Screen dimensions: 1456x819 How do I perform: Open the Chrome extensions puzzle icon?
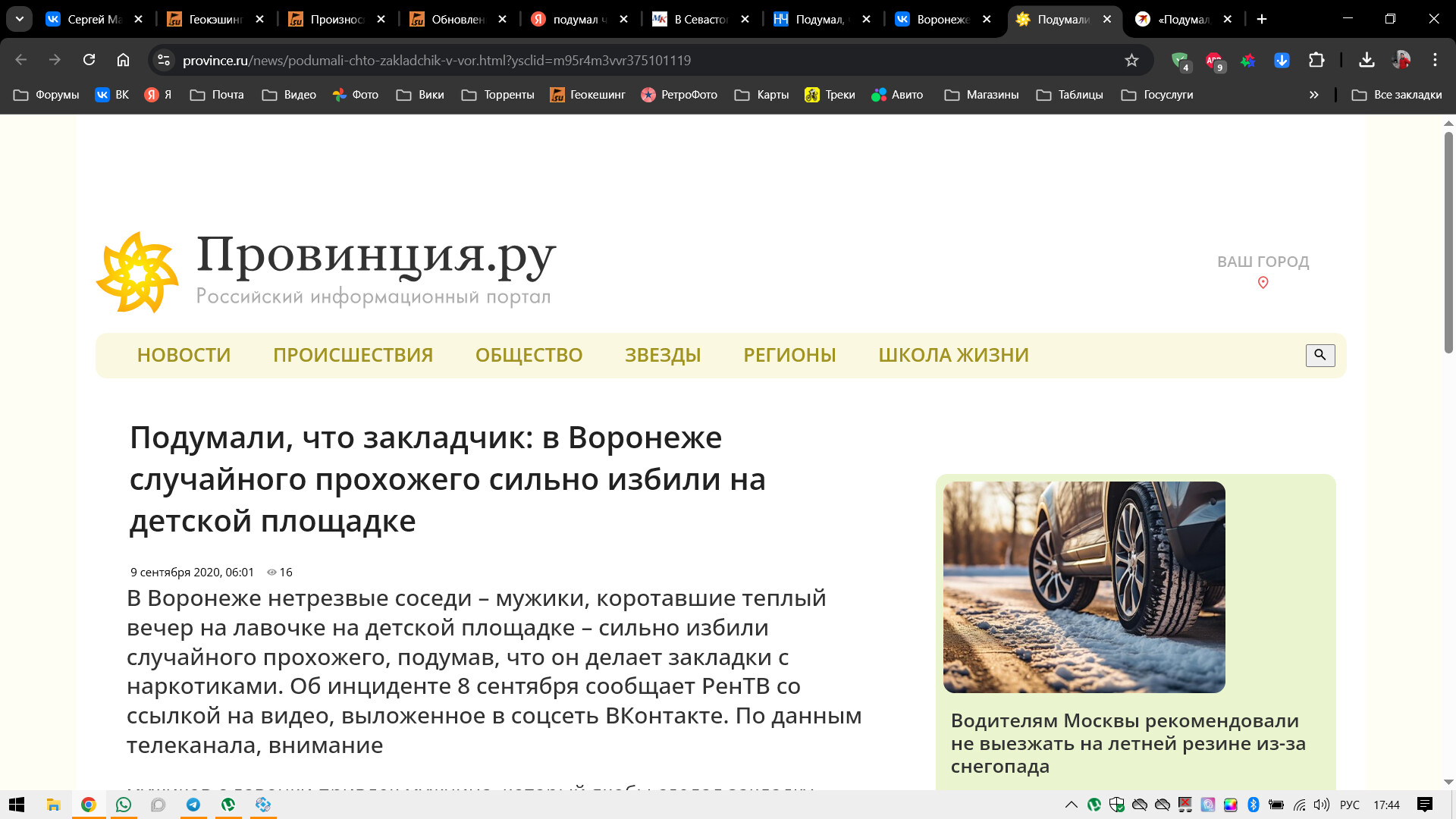coord(1316,60)
